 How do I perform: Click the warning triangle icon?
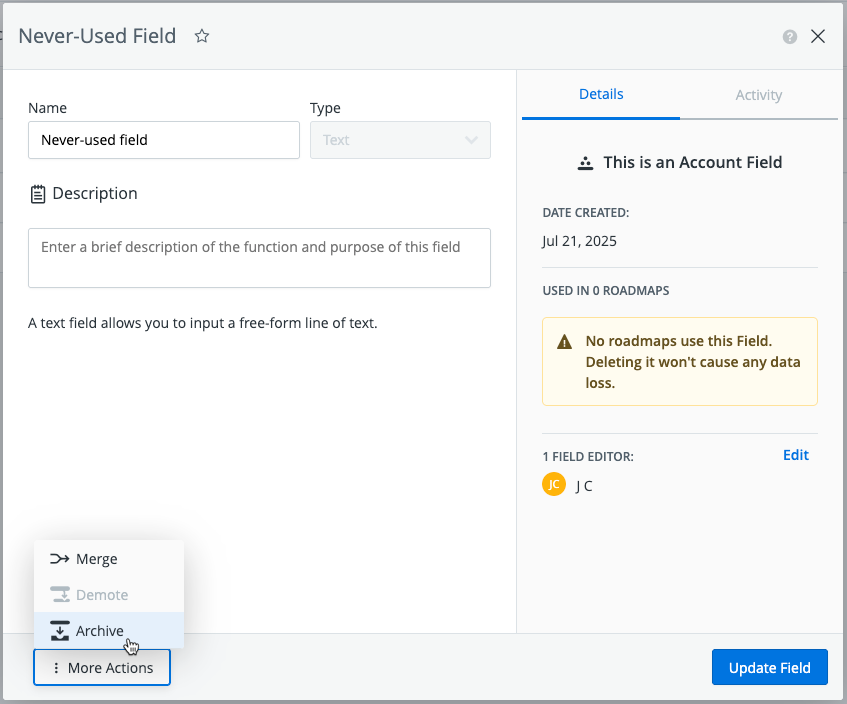pyautogui.click(x=565, y=342)
